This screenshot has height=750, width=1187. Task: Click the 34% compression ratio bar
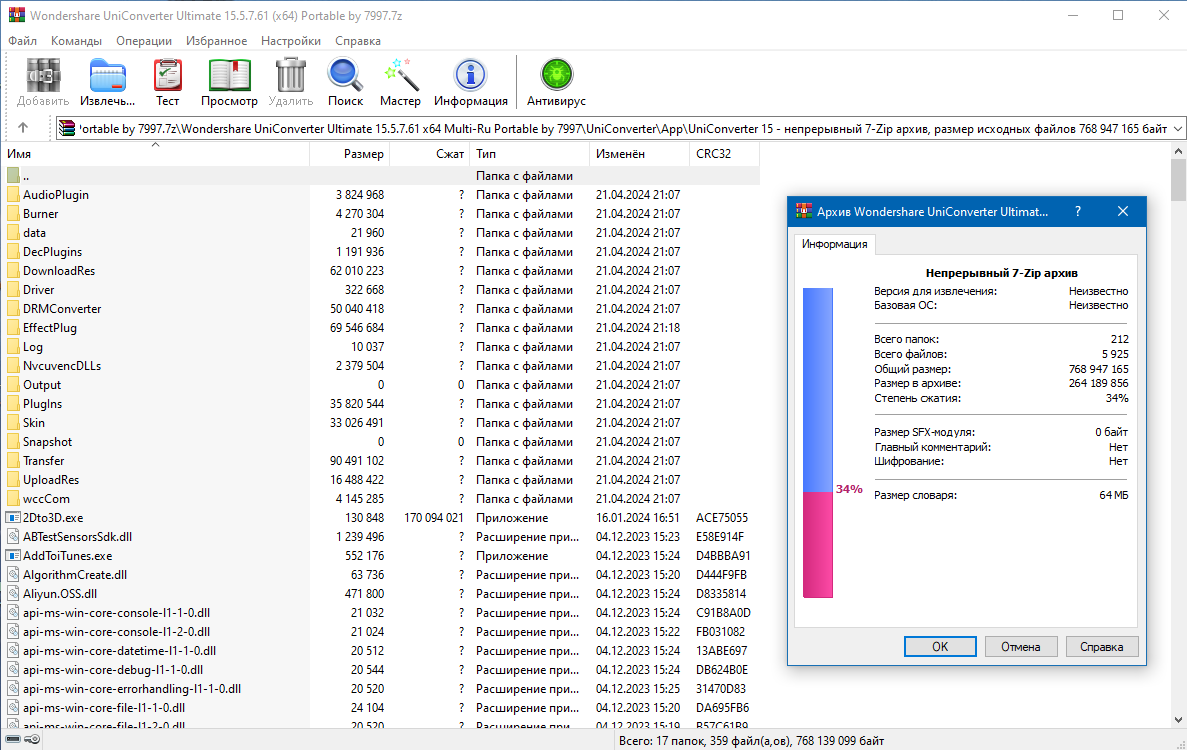(818, 443)
